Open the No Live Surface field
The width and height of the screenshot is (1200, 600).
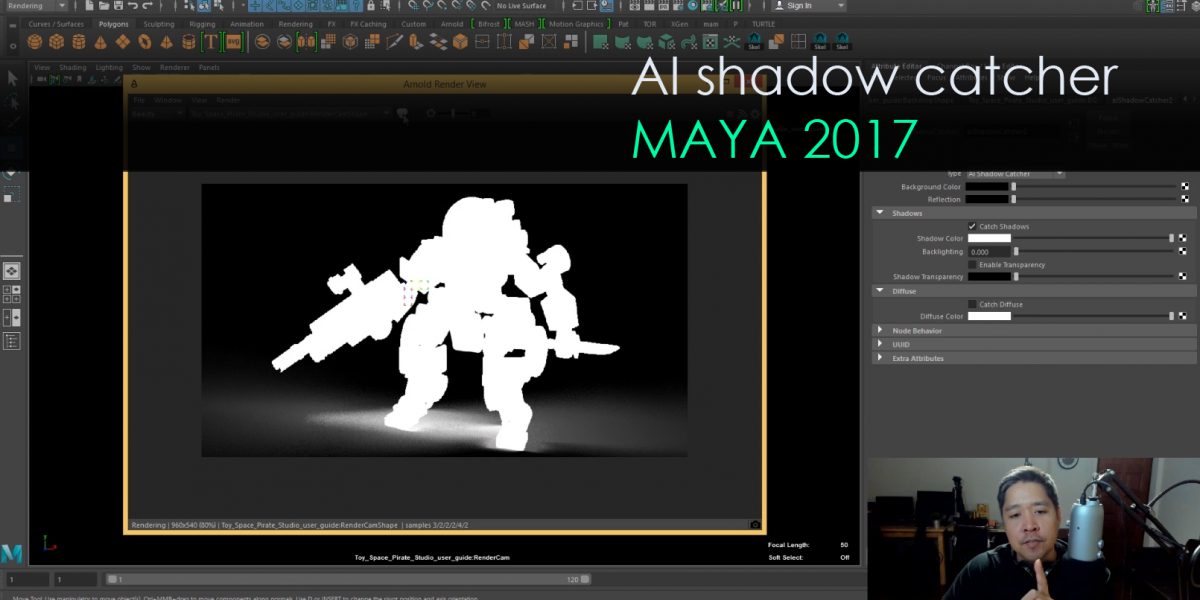522,6
